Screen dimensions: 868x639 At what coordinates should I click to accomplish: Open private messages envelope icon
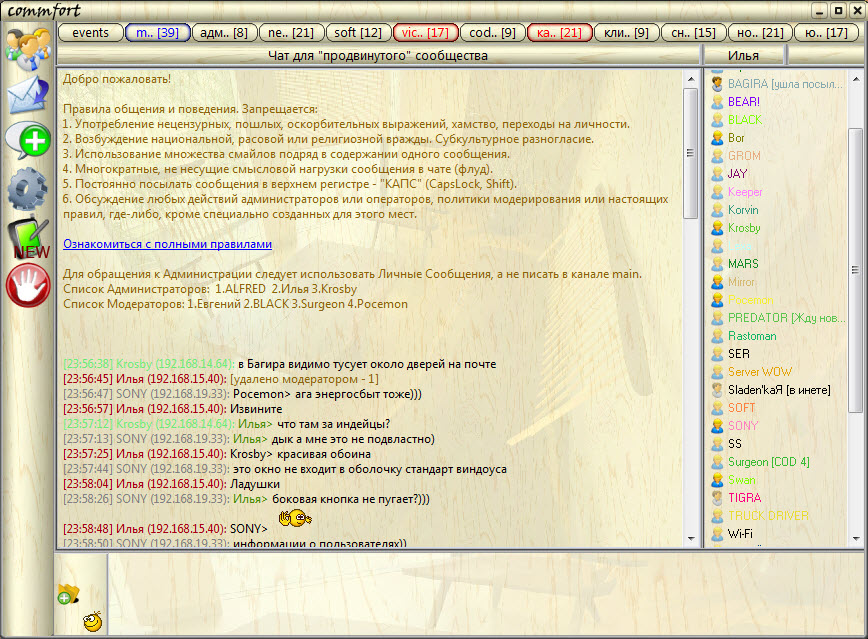[27, 95]
